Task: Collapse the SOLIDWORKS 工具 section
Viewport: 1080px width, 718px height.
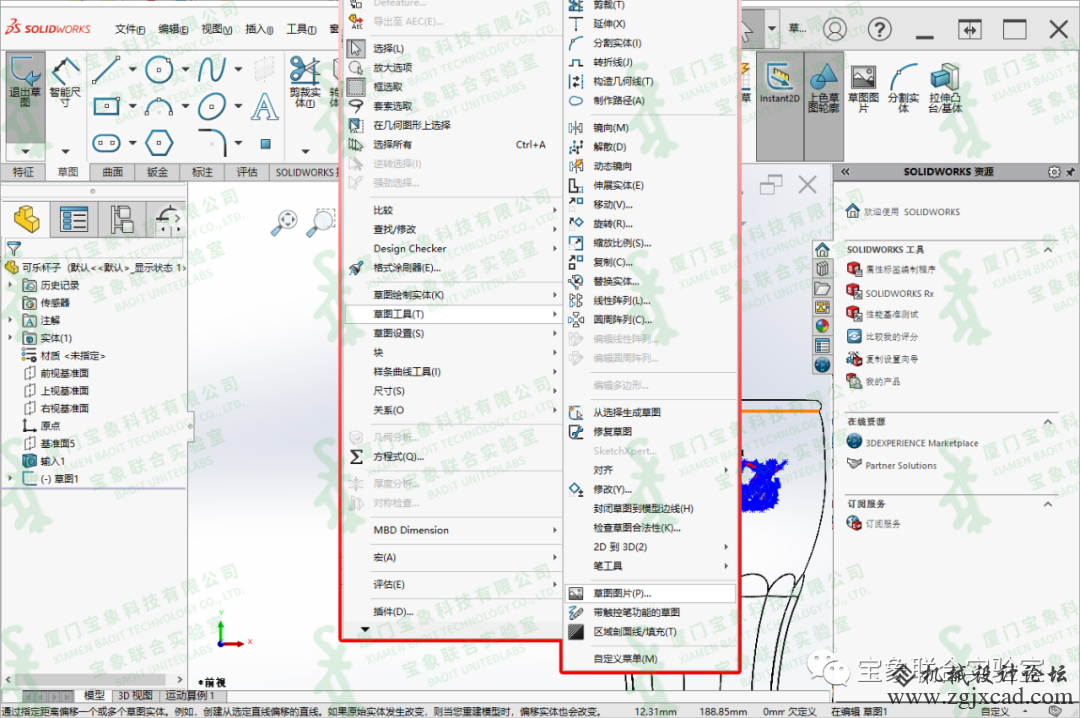Action: [x=1048, y=249]
